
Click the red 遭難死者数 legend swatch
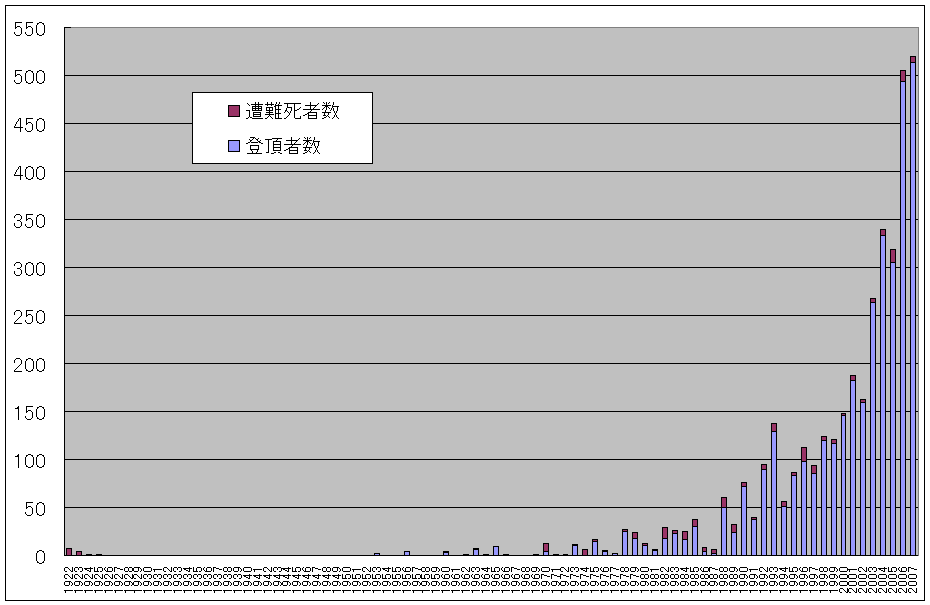[x=234, y=111]
